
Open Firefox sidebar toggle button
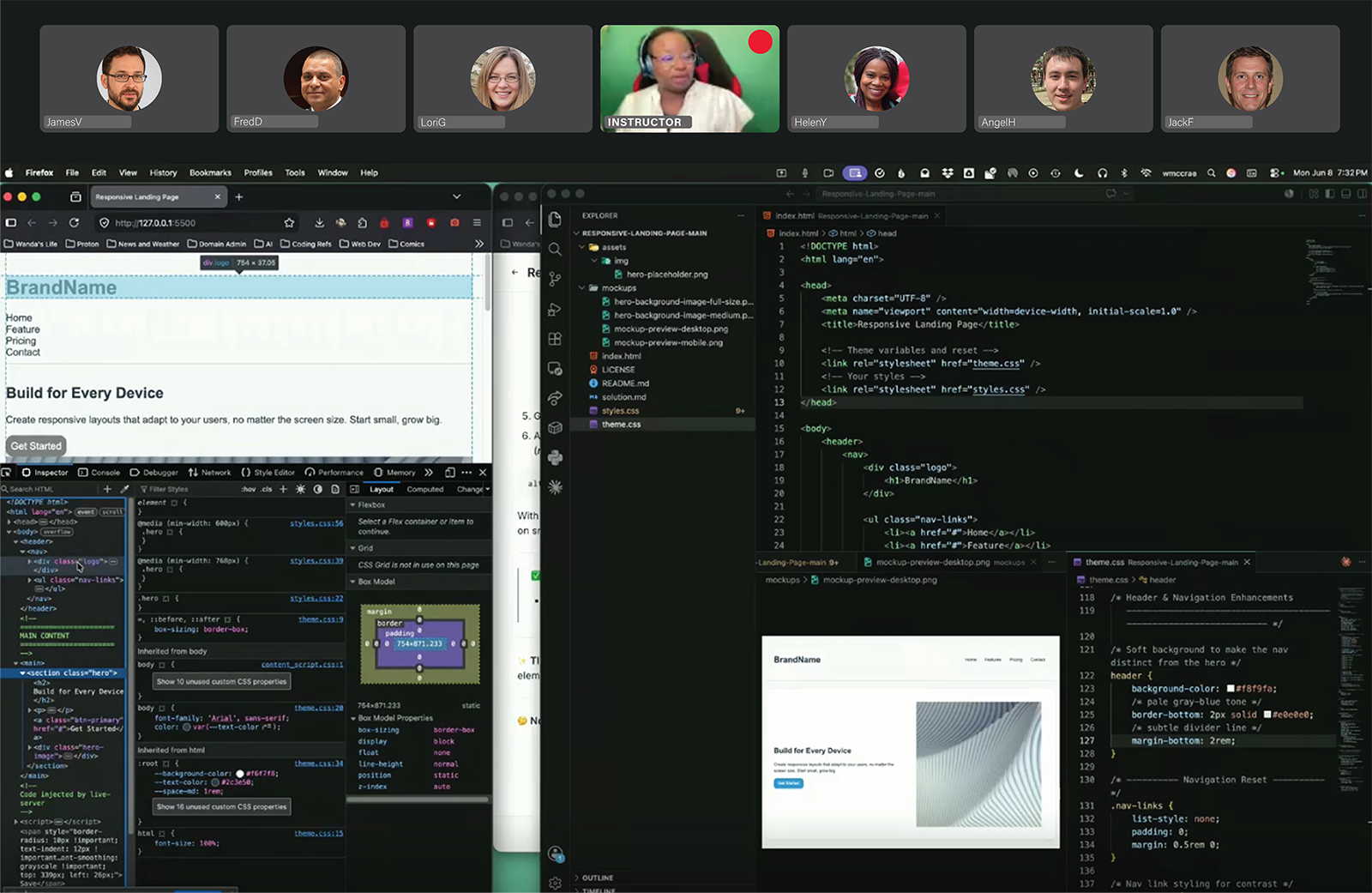11,223
